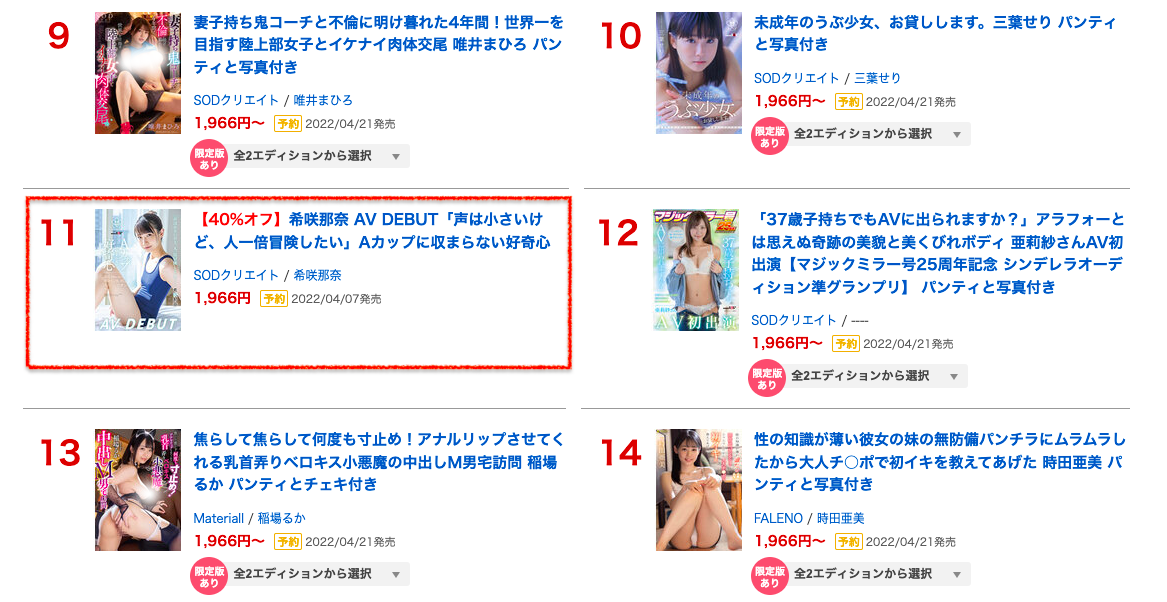This screenshot has height=602, width=1167.
Task: Expand 全2エディションから選択 dropdown for rank 9
Action: click(318, 156)
